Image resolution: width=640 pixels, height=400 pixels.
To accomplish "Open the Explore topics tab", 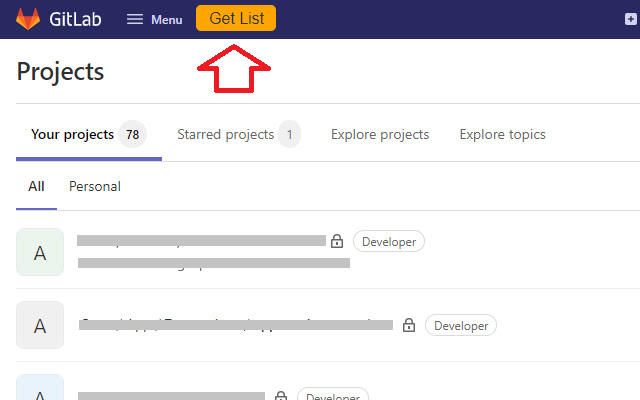I will pos(502,134).
